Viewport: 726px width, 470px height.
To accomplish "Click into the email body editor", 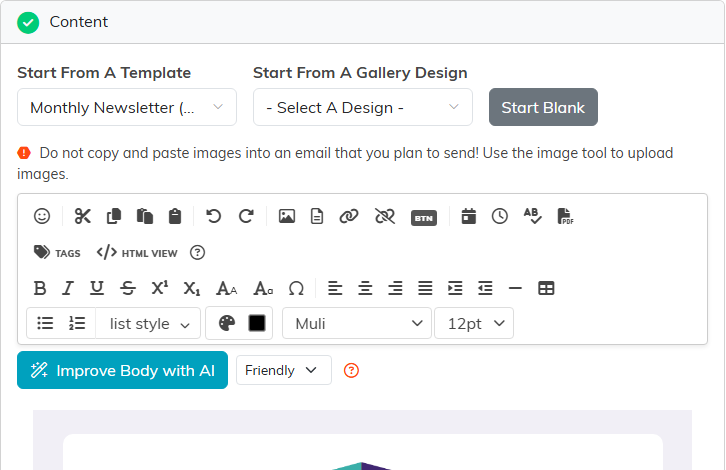I will pyautogui.click(x=363, y=440).
